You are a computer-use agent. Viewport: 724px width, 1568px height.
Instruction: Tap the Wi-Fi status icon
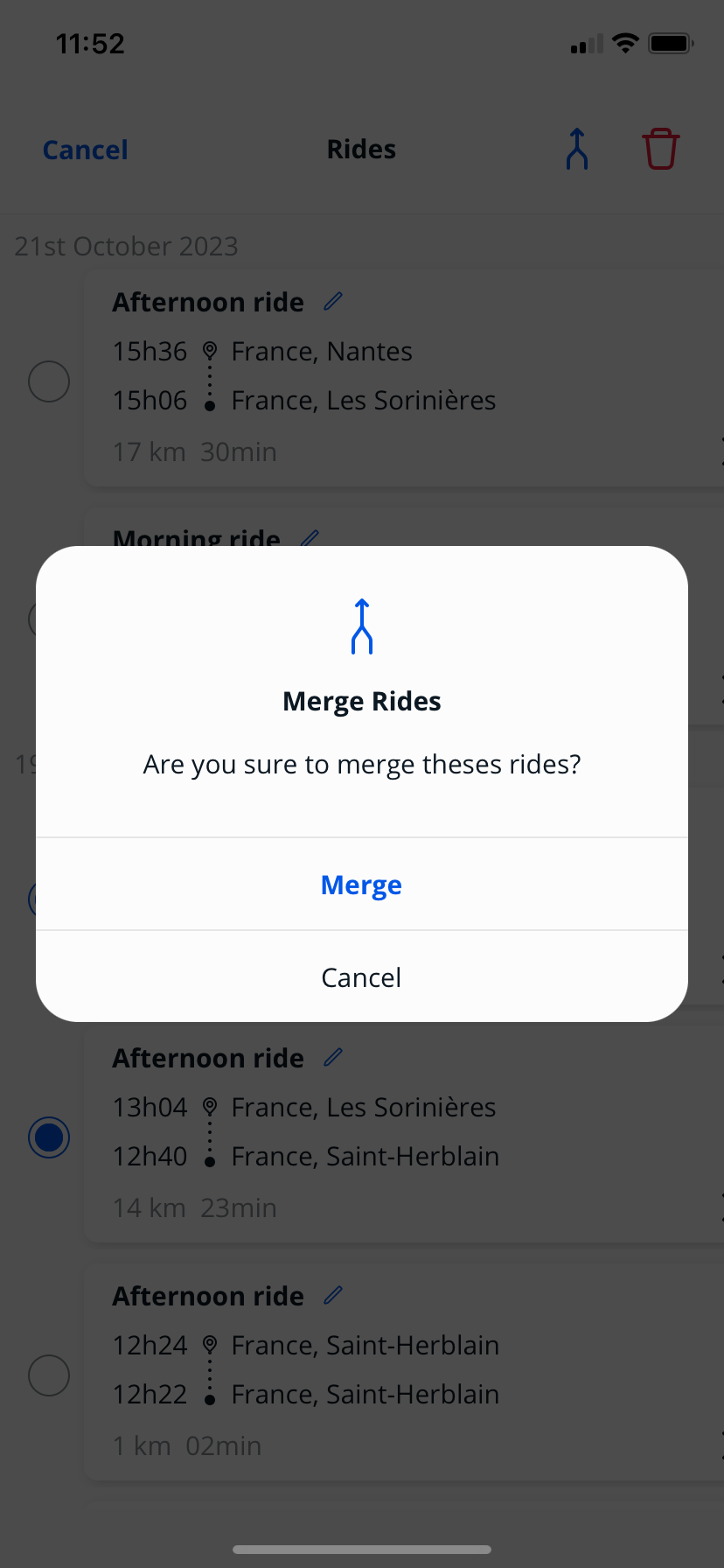[x=625, y=44]
